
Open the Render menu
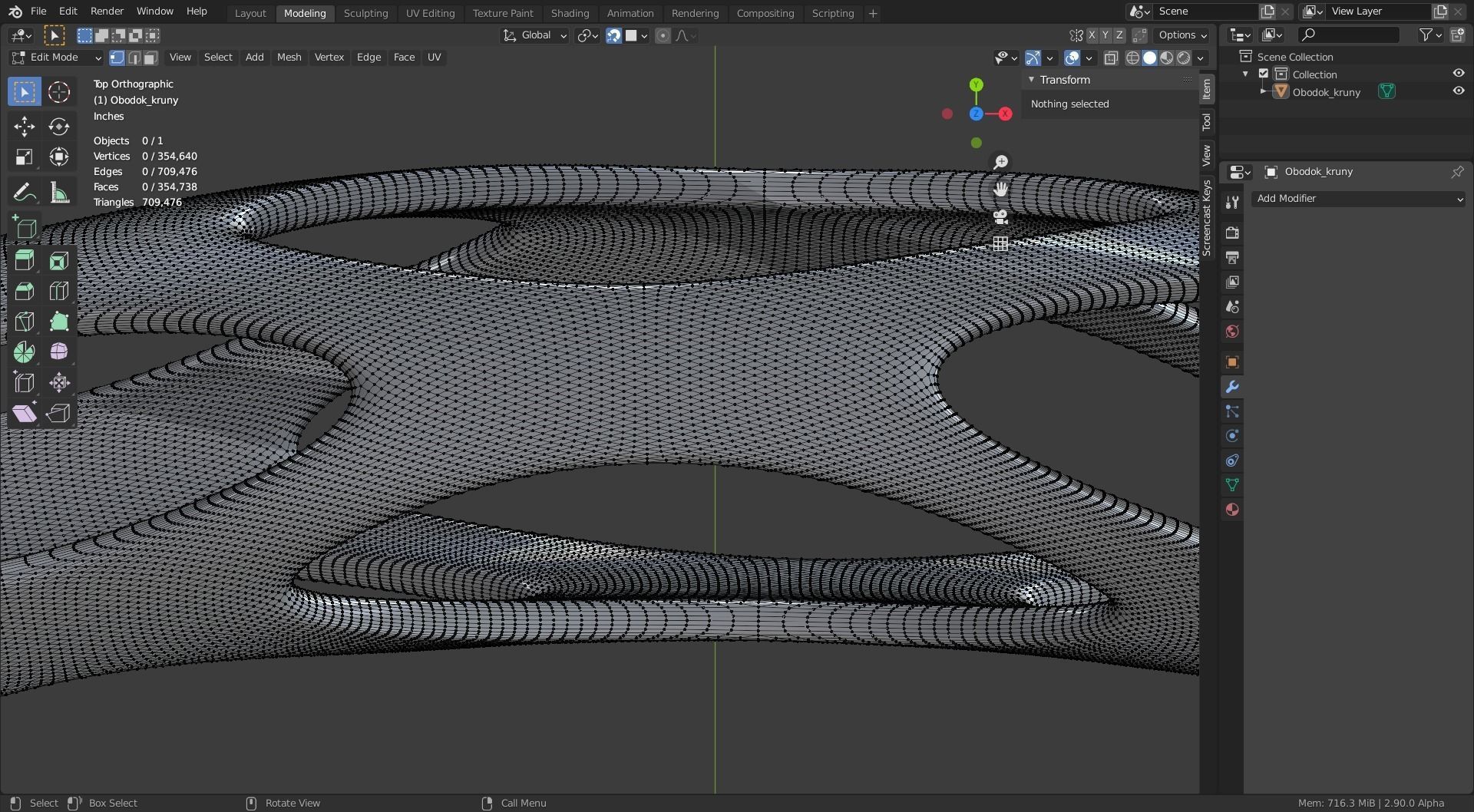point(107,12)
